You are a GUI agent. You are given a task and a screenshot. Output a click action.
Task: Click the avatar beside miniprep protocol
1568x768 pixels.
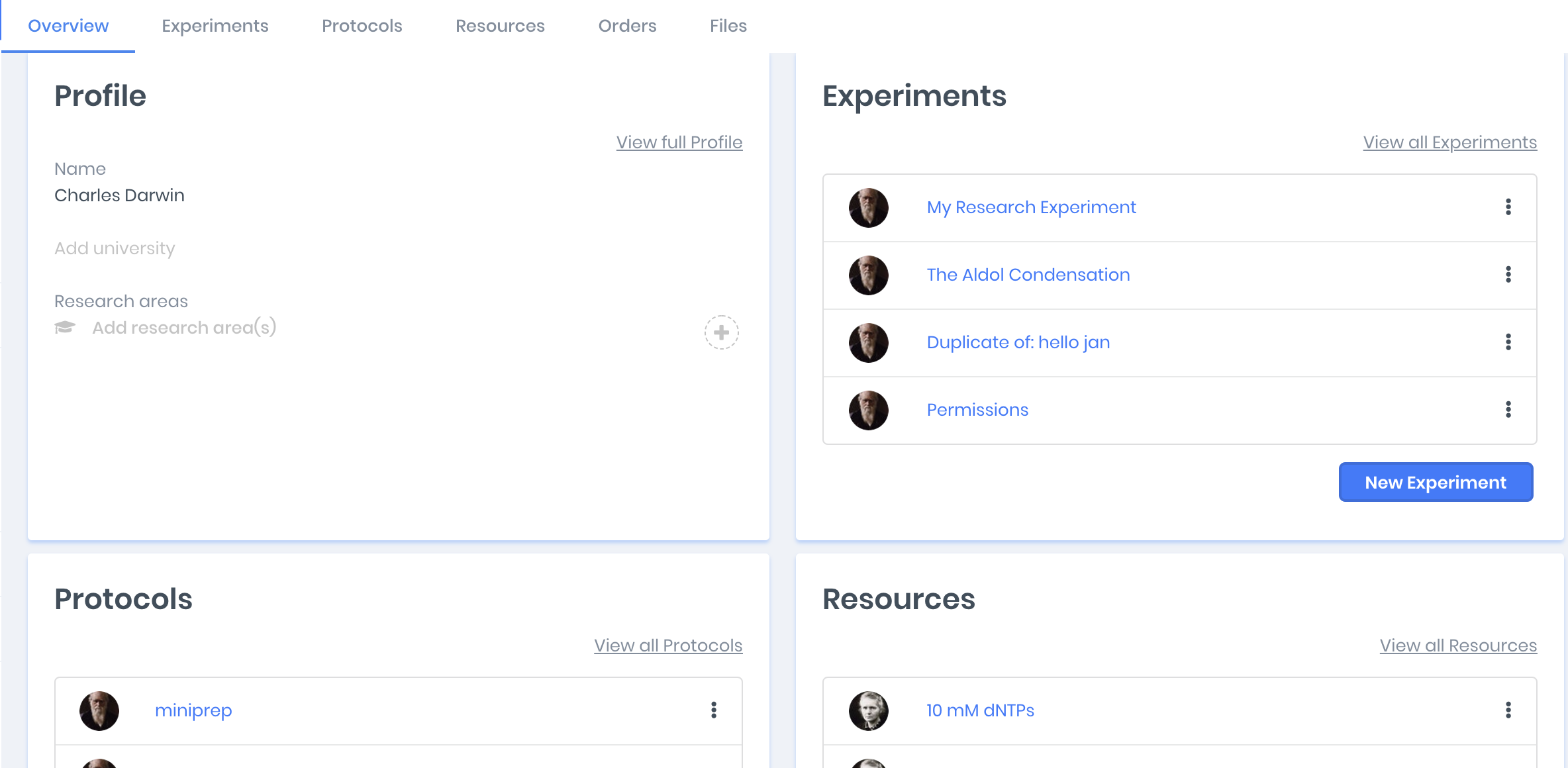[99, 711]
